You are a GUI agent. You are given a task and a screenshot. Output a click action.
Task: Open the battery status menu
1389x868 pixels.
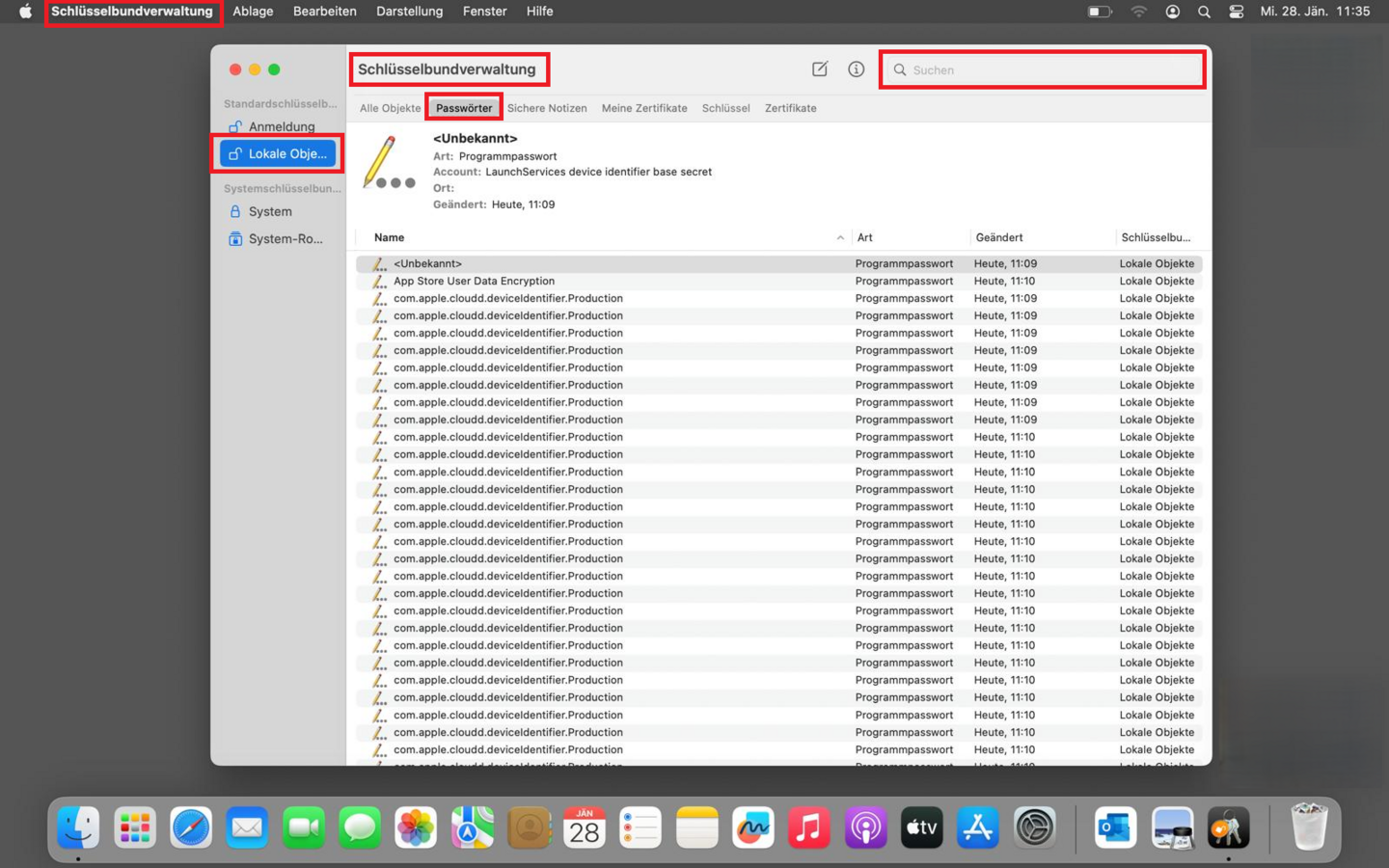1099,12
